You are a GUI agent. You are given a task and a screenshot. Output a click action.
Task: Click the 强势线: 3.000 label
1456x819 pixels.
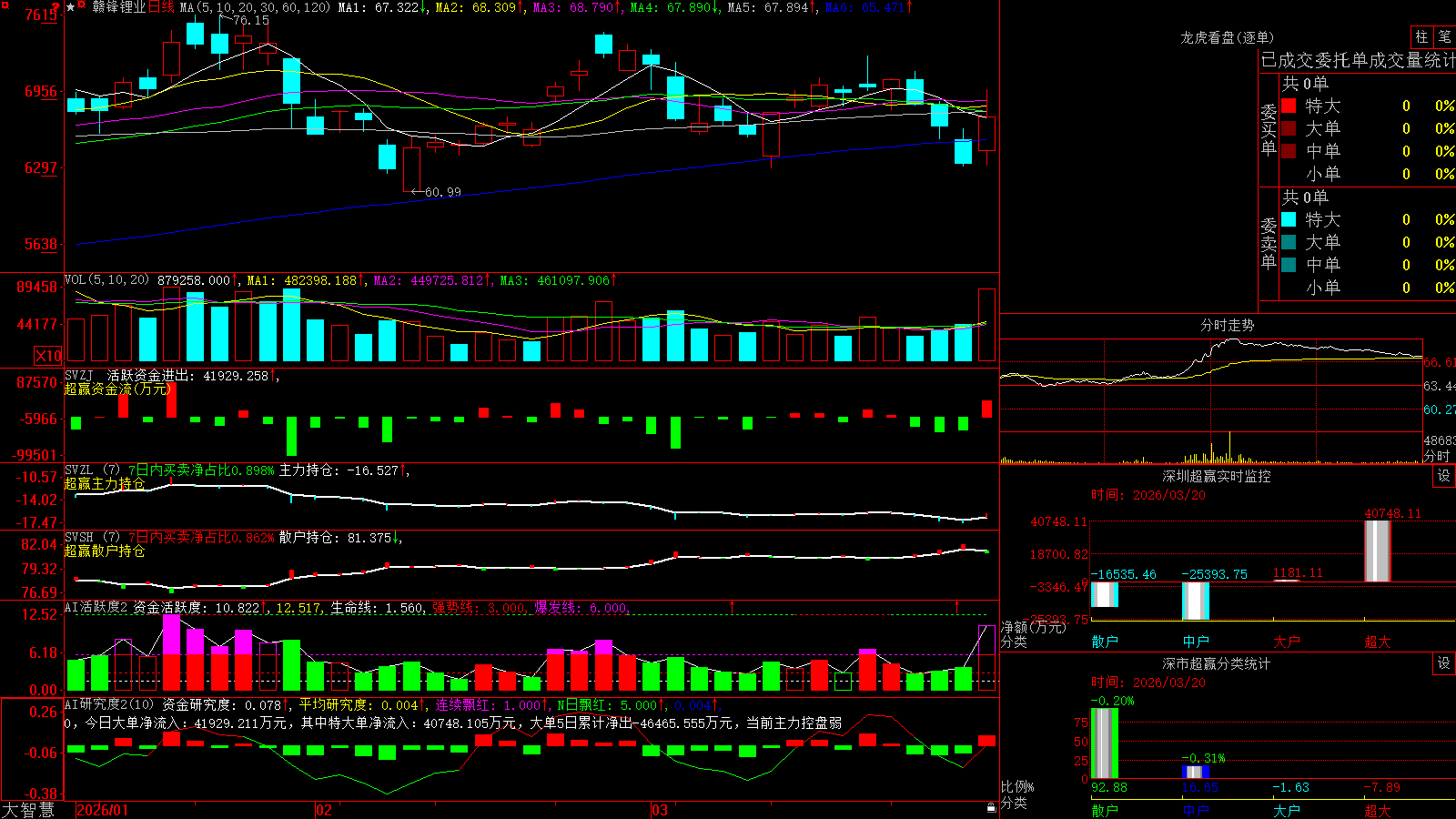click(480, 608)
